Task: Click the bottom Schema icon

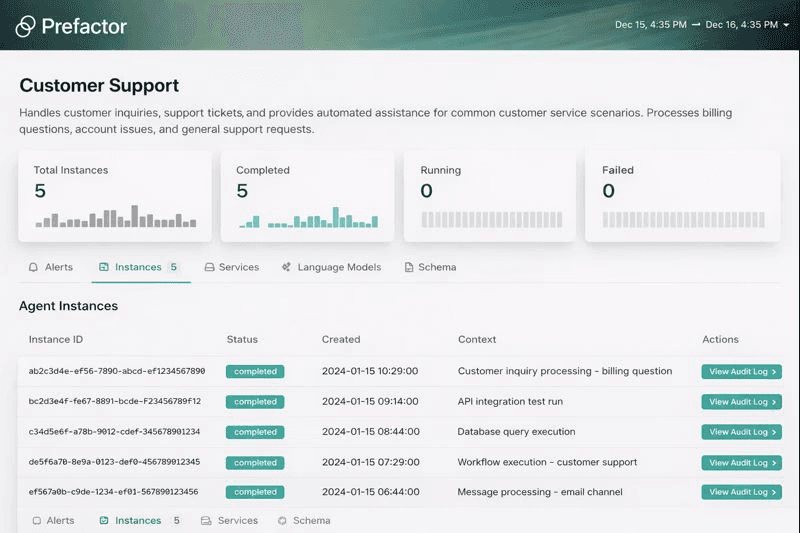Action: [282, 521]
